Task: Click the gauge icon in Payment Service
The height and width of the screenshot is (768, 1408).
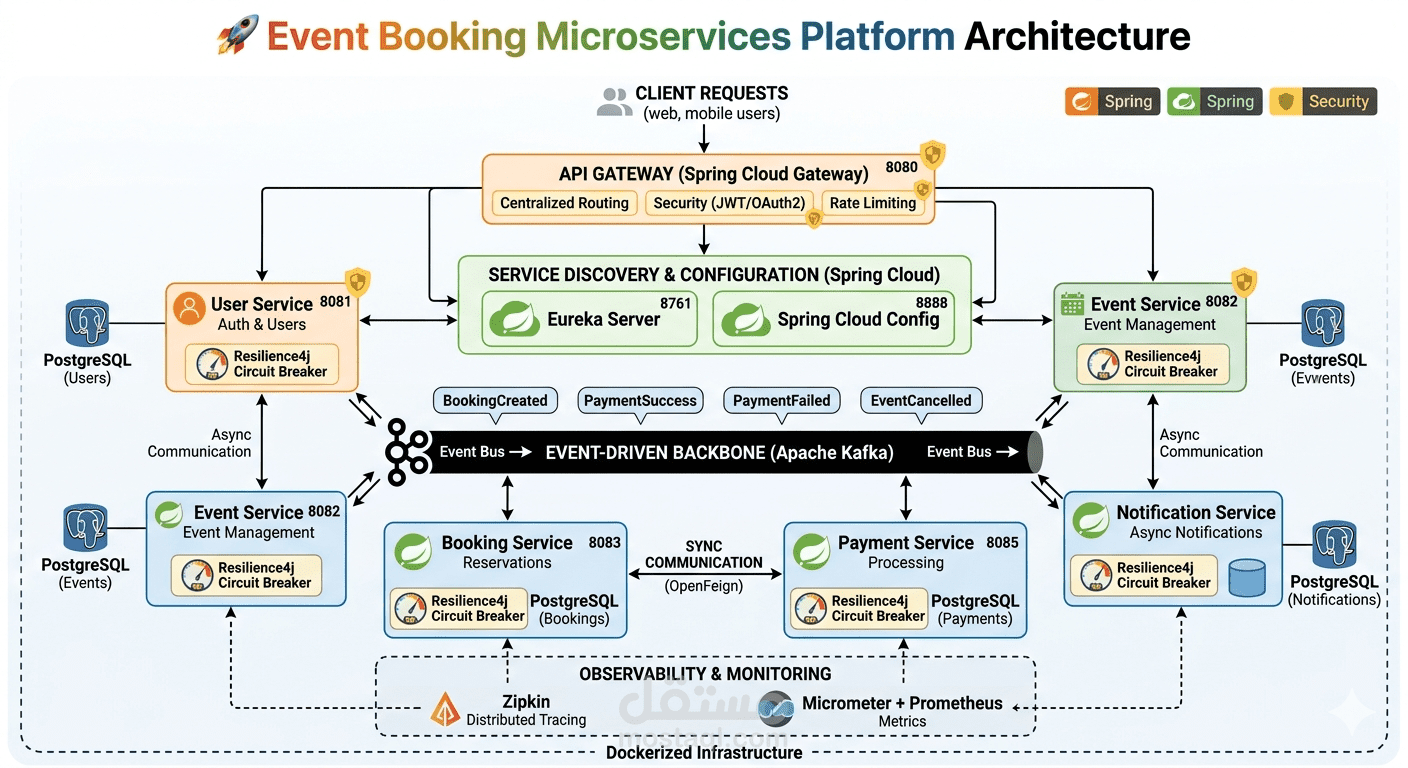Action: coord(810,609)
